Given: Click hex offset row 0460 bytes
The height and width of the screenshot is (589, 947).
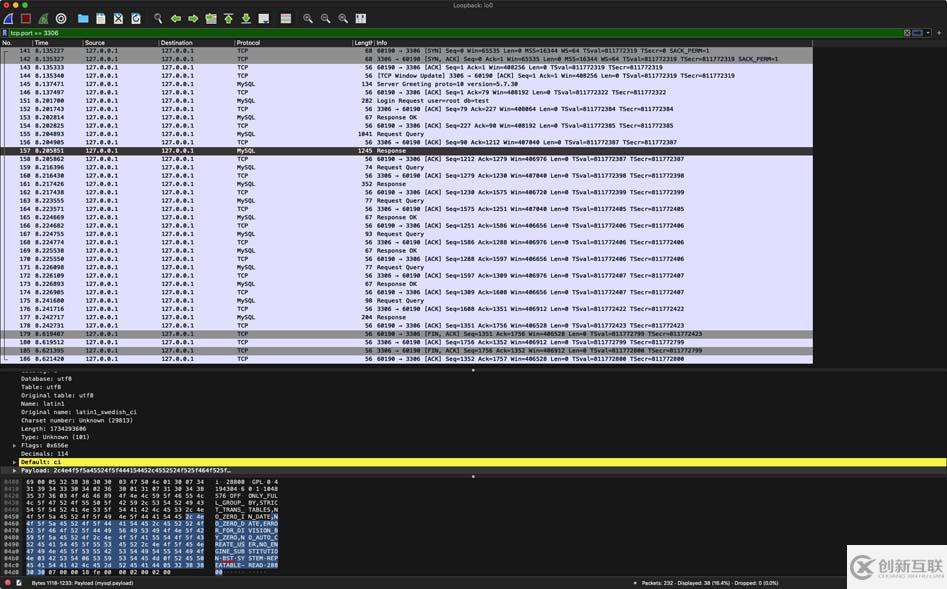Looking at the screenshot, I should (x=115, y=524).
